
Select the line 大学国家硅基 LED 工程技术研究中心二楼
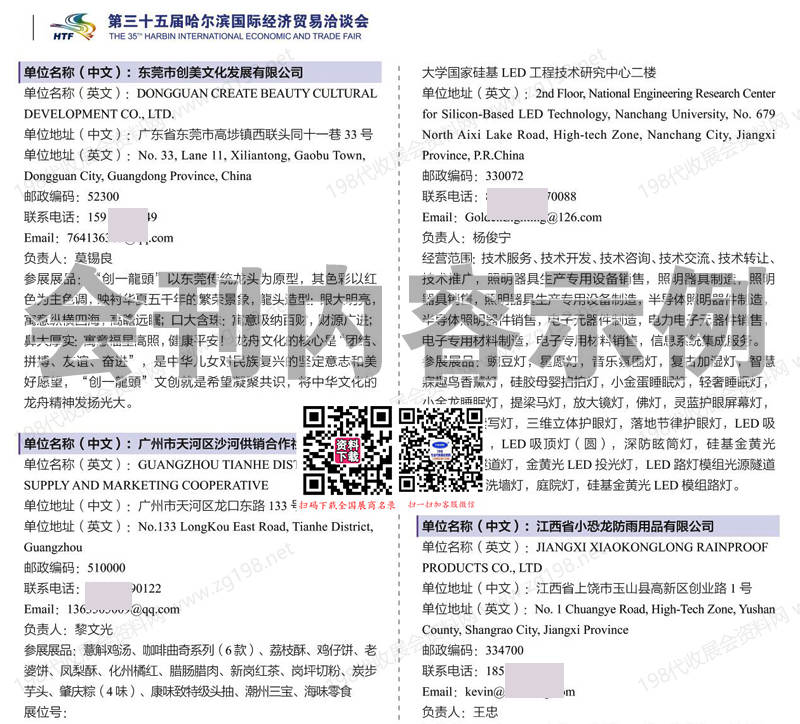[539, 72]
